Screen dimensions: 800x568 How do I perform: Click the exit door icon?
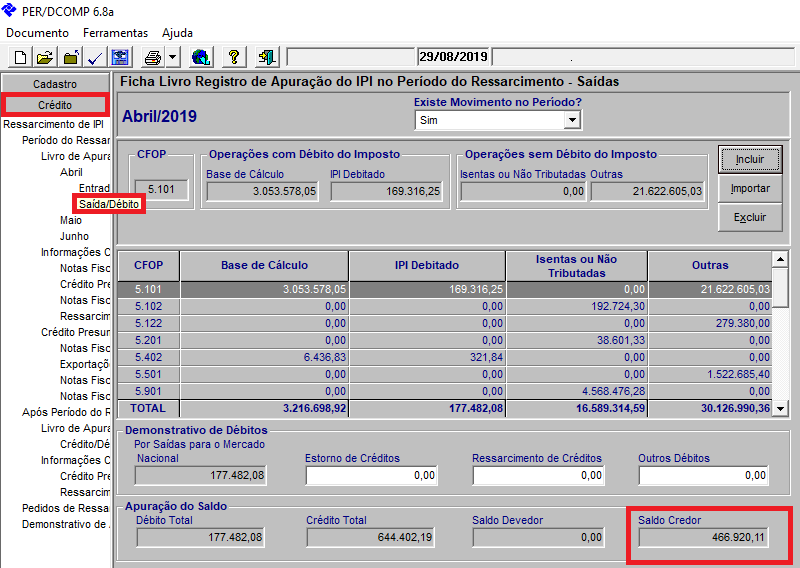tap(265, 57)
